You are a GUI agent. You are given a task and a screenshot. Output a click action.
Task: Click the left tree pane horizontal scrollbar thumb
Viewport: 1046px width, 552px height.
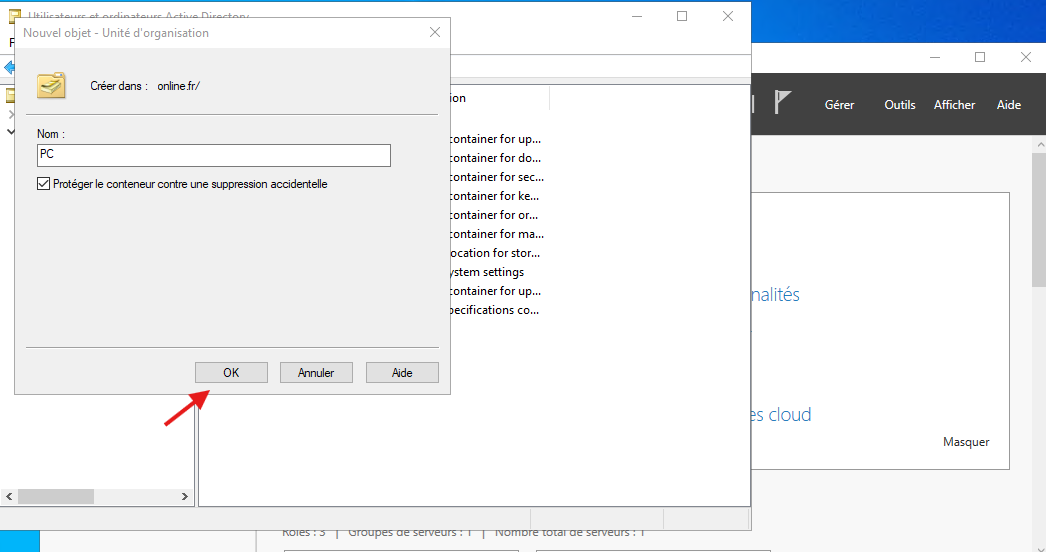coord(56,497)
